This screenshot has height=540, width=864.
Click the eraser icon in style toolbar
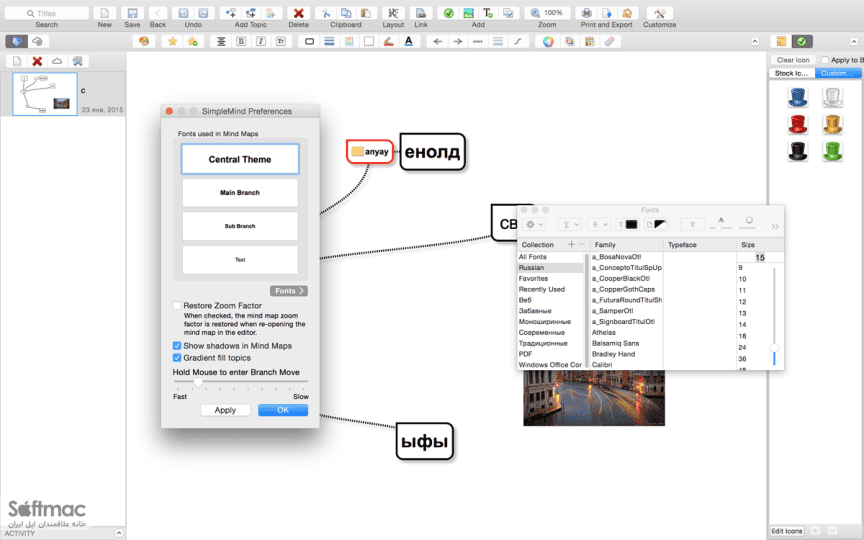[609, 41]
